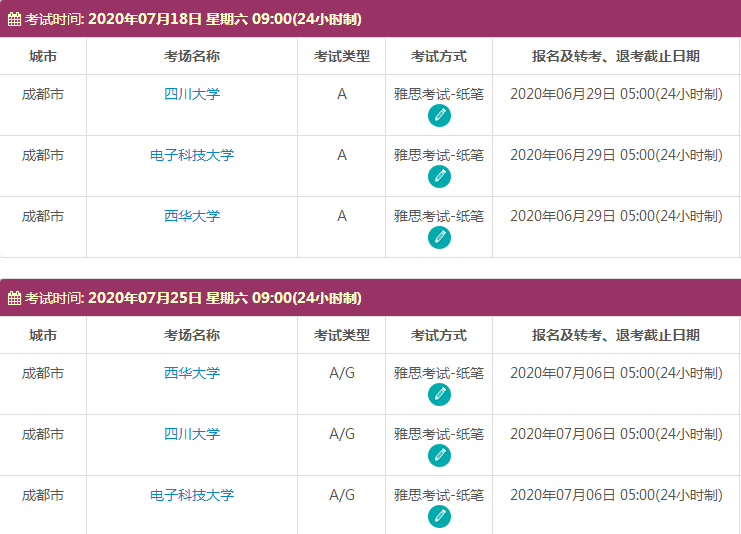Click 07月06日 deadline in 07月25日 西华大学 row

616,373
